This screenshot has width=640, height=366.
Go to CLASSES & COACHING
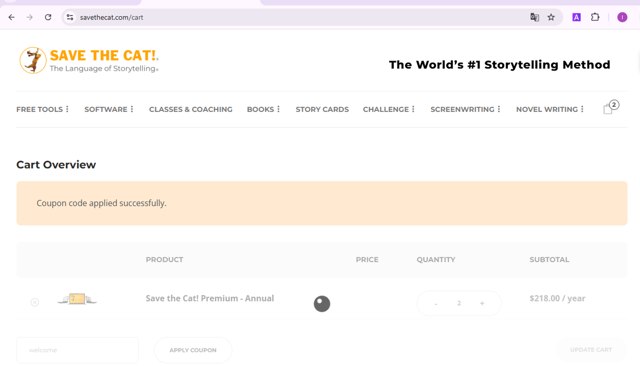(x=191, y=109)
